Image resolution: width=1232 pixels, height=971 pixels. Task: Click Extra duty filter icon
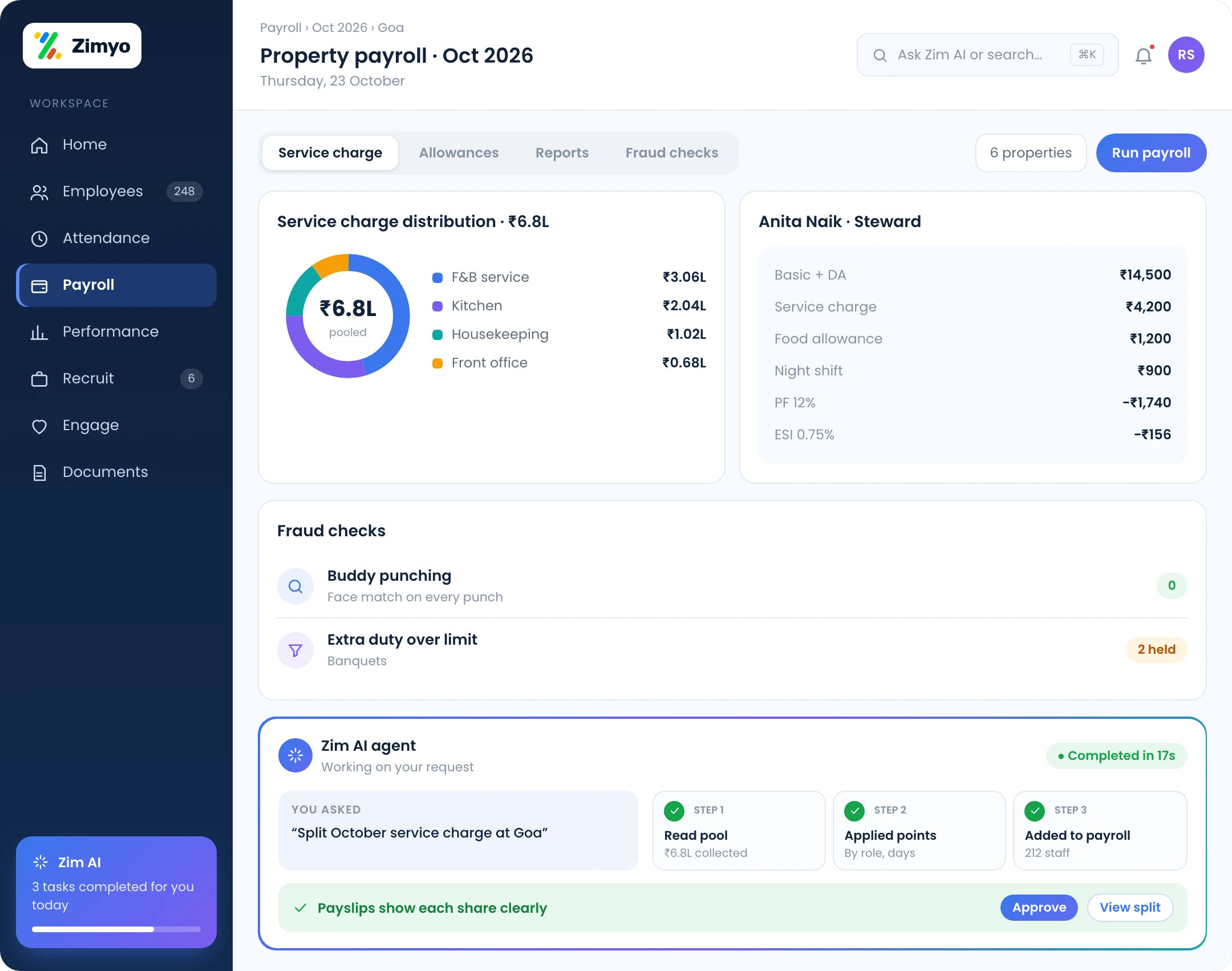pos(295,650)
